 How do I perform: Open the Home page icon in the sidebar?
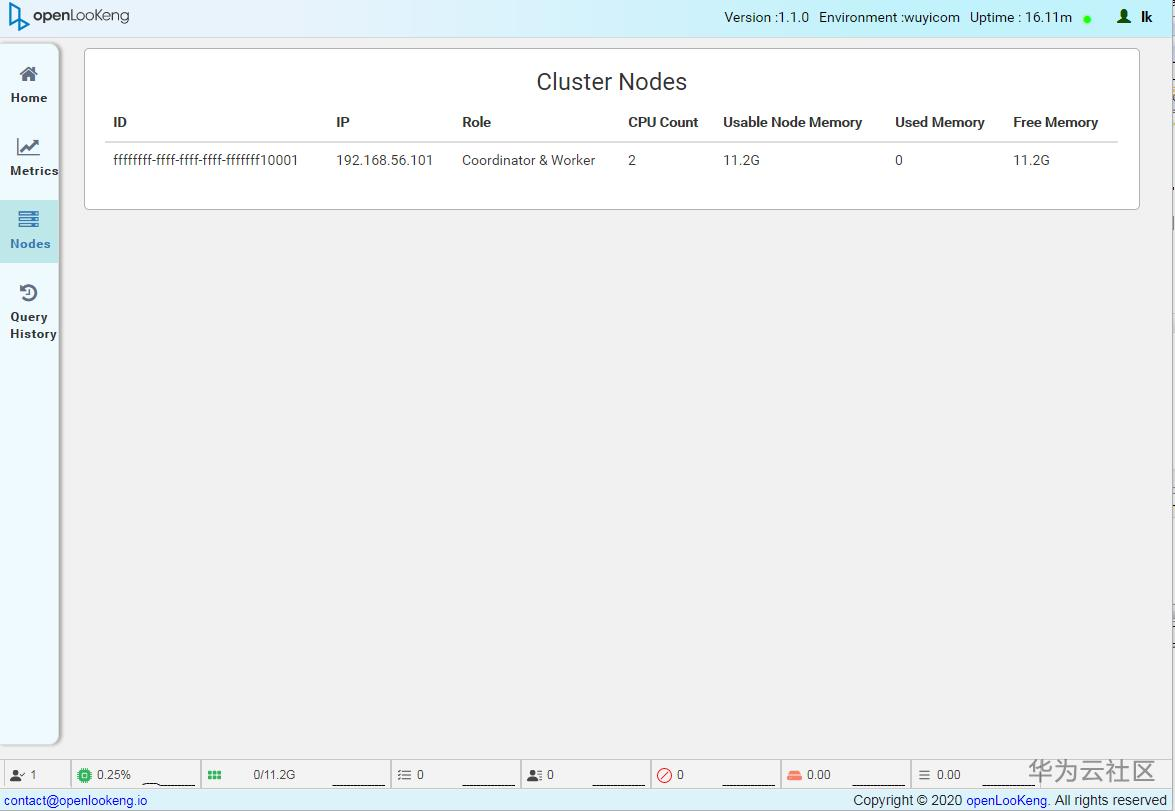pos(28,73)
